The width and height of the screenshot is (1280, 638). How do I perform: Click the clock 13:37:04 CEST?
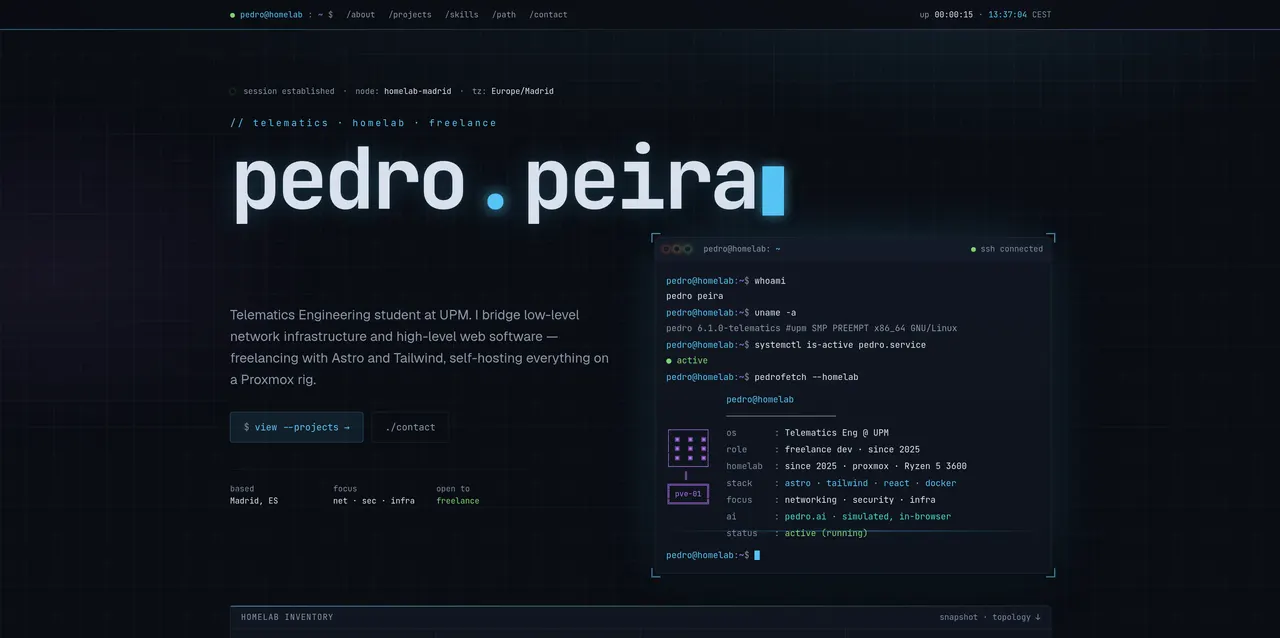[x=1019, y=15]
